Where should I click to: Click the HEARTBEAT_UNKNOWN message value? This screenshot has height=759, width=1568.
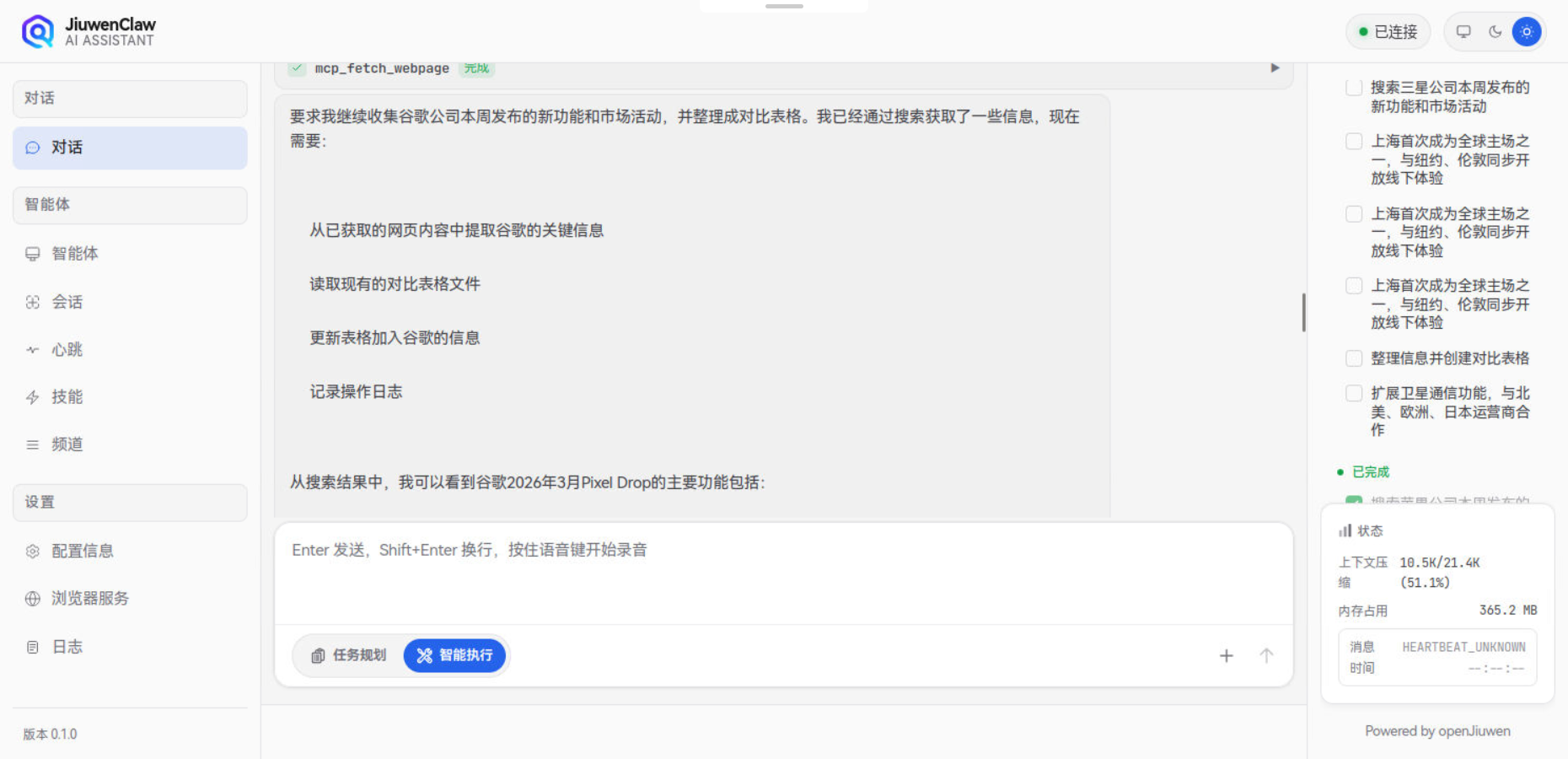pos(1463,648)
